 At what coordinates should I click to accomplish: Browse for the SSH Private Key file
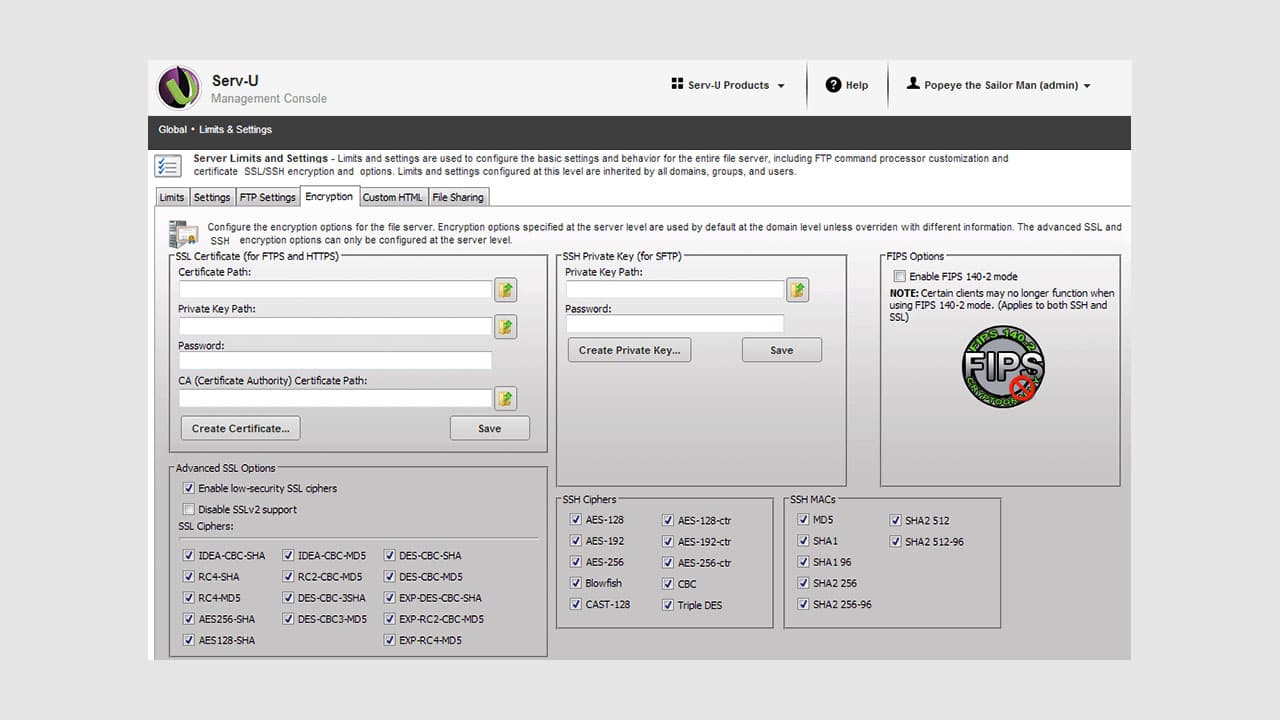[x=797, y=289]
